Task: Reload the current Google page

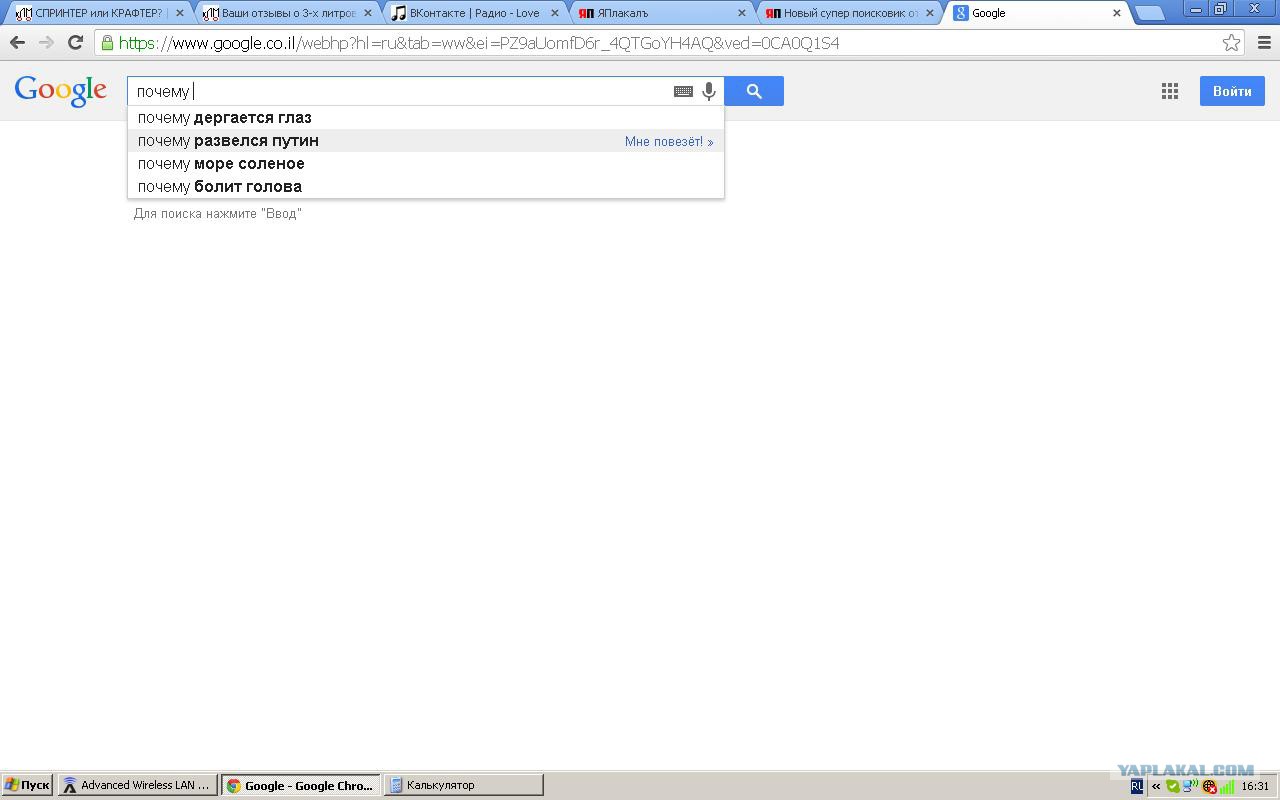Action: click(x=75, y=43)
